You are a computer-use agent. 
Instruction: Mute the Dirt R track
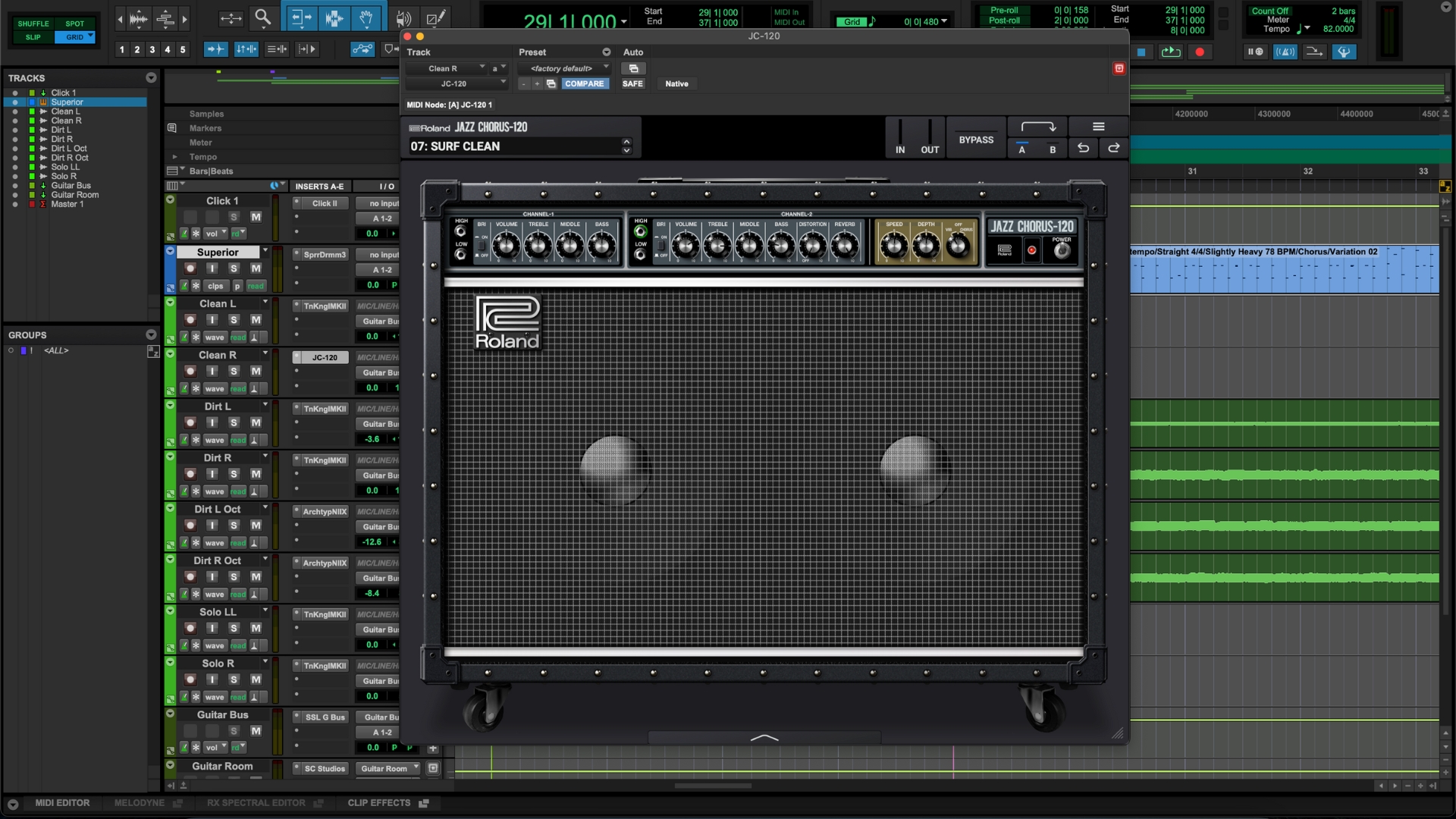[256, 474]
